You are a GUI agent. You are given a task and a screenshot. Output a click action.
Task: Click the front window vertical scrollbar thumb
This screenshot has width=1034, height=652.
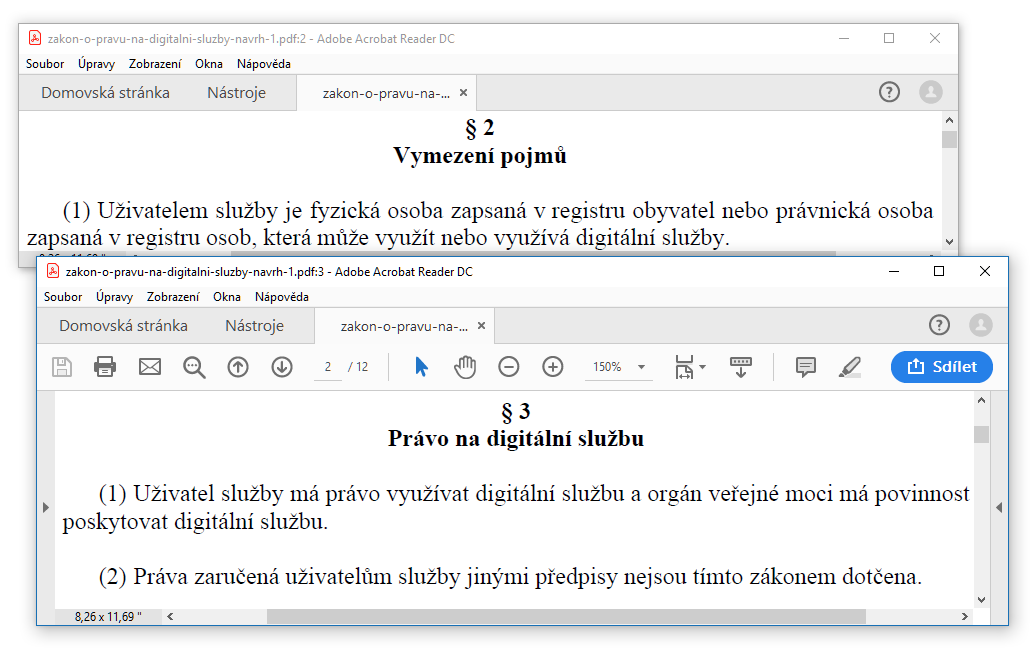(x=981, y=434)
